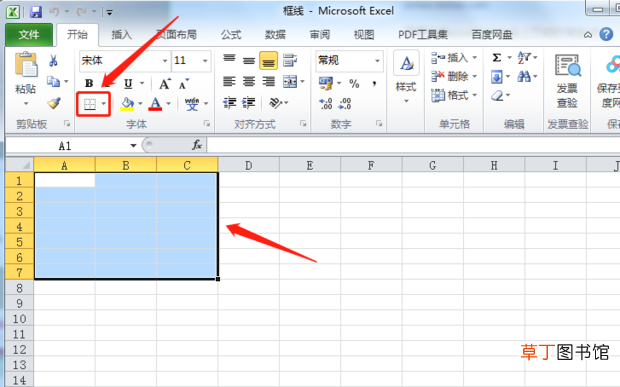Toggle wrap text
This screenshot has height=387, width=620.
290,60
